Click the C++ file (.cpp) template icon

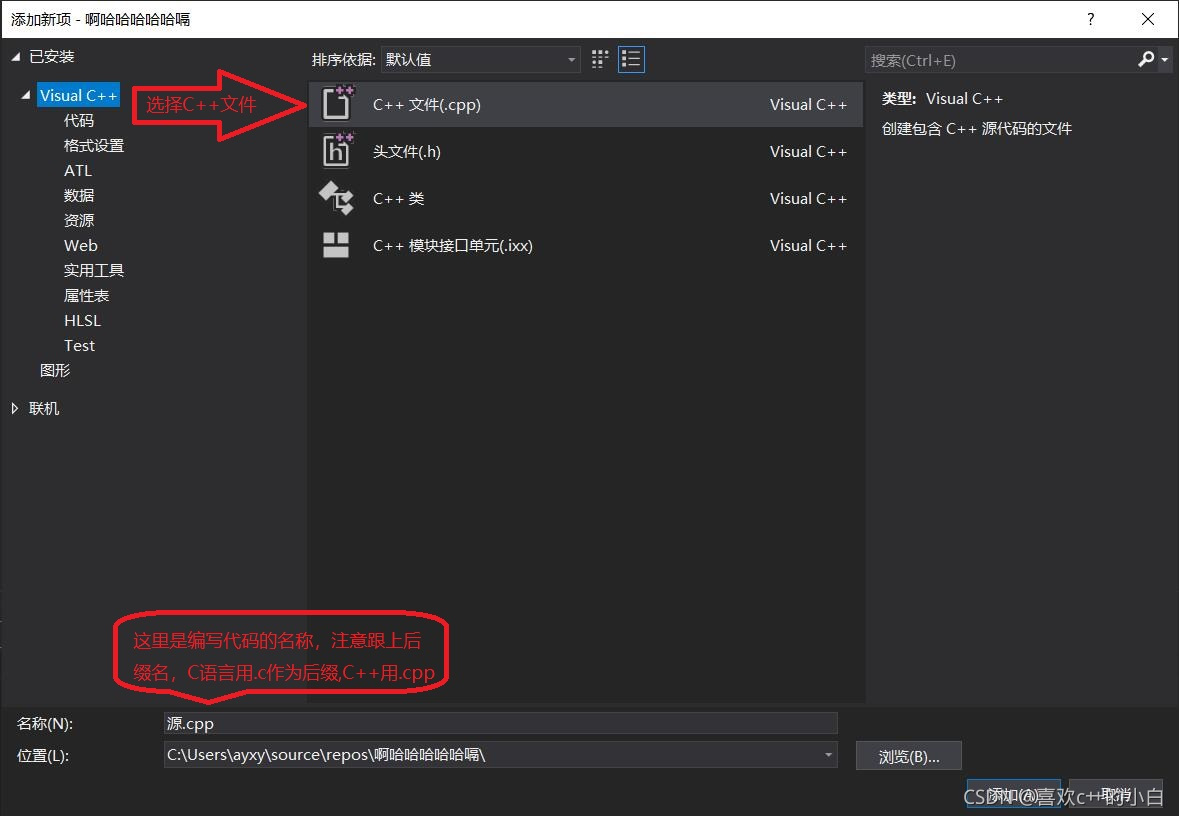coord(337,104)
